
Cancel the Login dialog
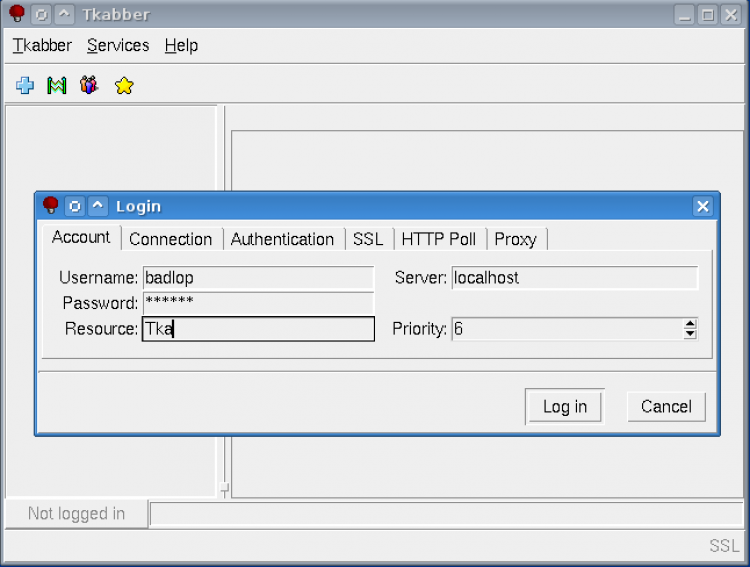[666, 406]
